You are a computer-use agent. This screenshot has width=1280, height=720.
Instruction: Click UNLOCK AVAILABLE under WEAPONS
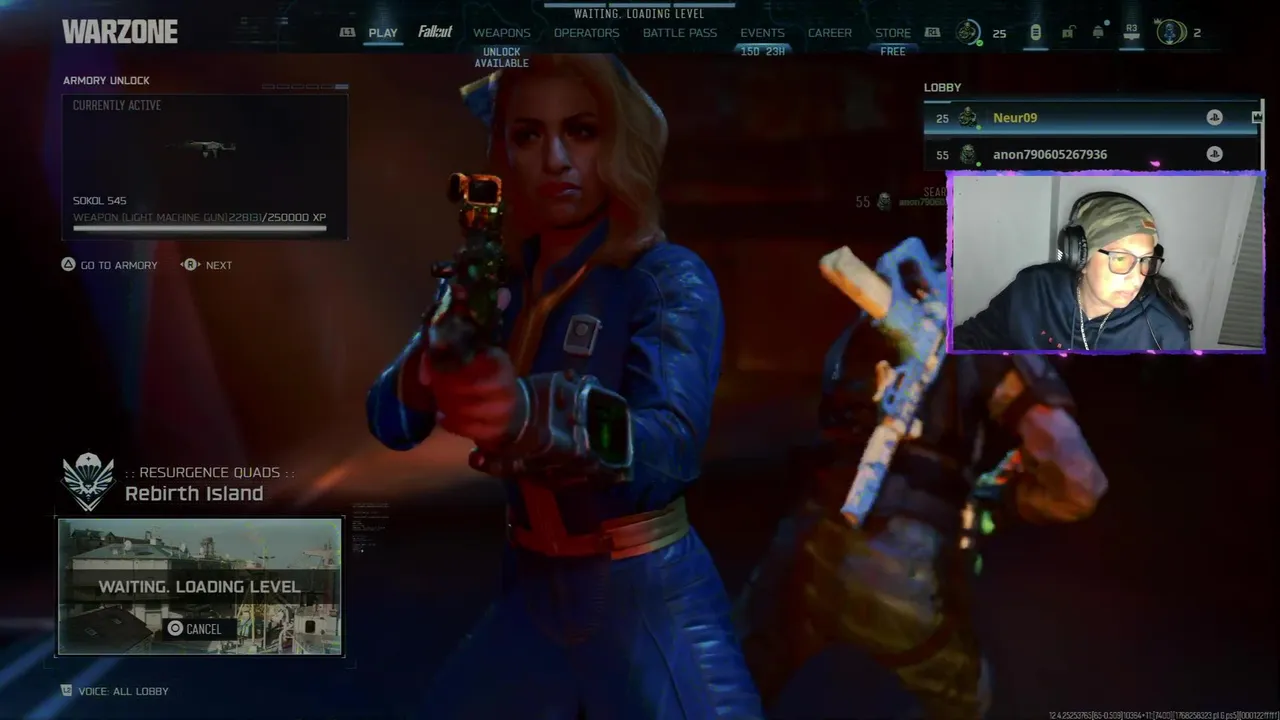click(x=502, y=57)
